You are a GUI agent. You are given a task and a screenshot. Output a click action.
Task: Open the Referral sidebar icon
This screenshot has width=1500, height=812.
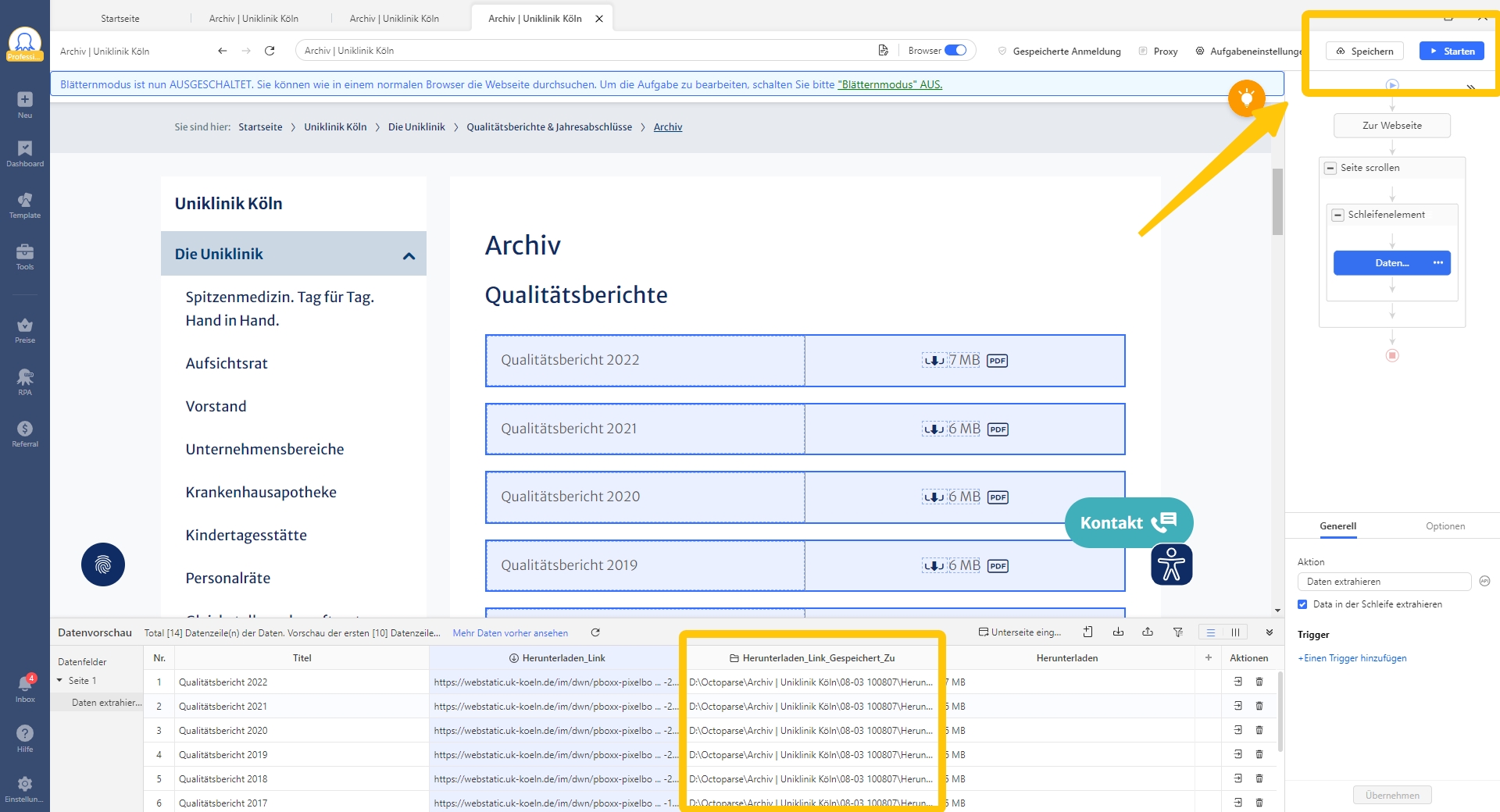point(25,434)
